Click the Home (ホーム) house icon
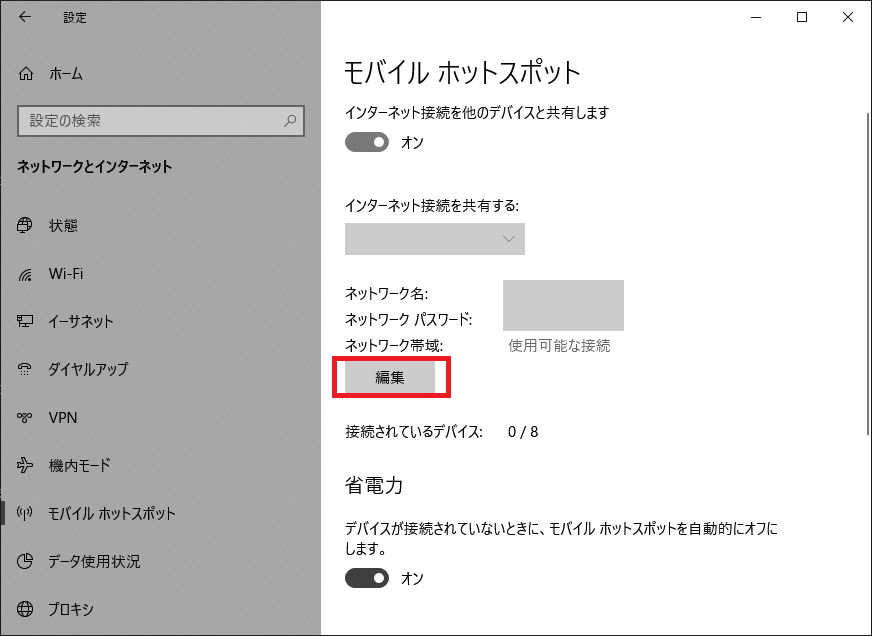The height and width of the screenshot is (636, 872). click(26, 74)
